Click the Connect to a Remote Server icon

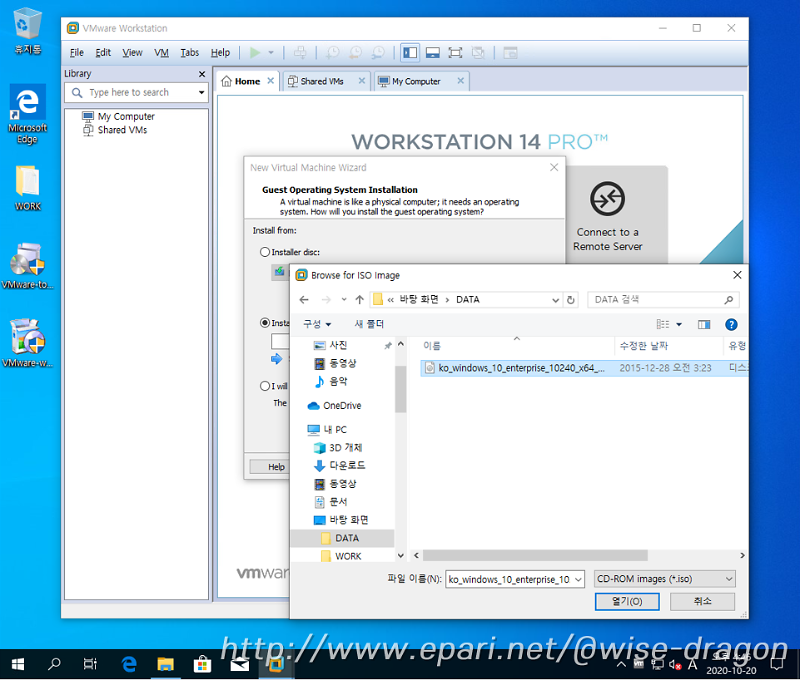pyautogui.click(x=607, y=198)
